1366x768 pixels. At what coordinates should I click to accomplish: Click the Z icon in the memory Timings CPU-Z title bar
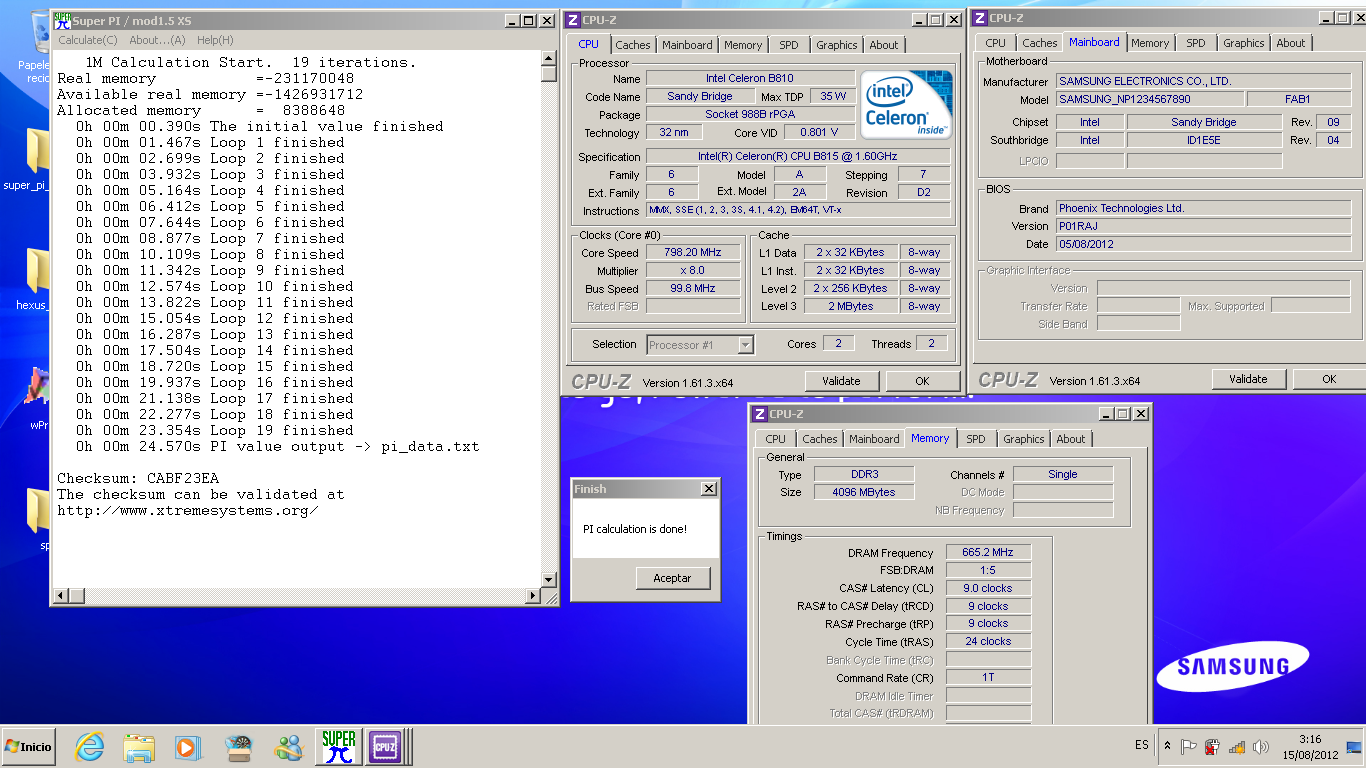pos(760,414)
